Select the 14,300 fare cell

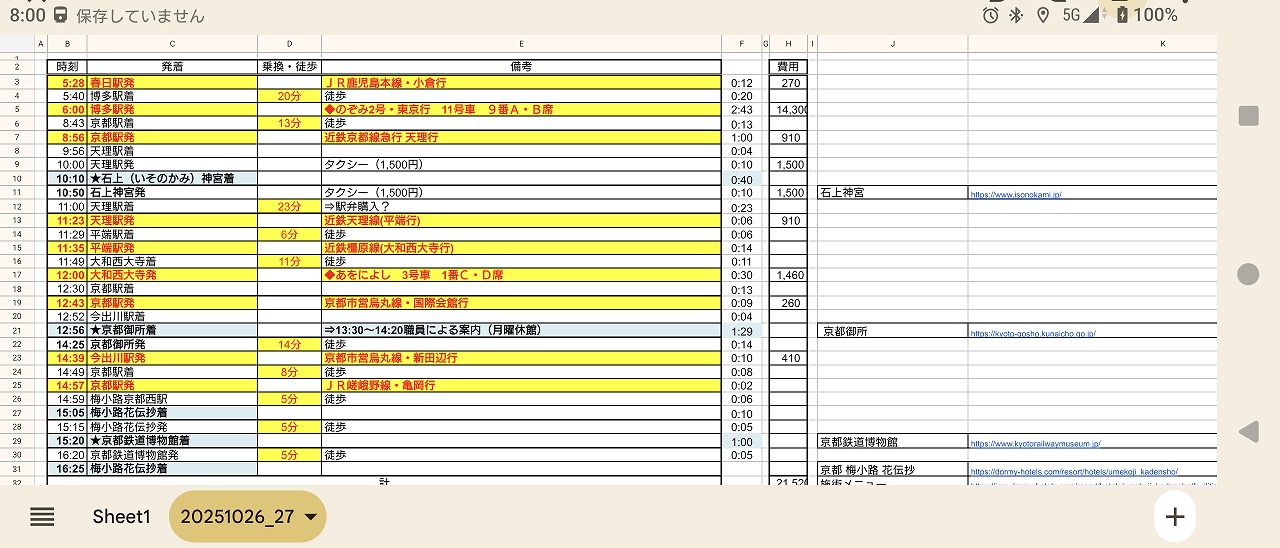point(789,110)
